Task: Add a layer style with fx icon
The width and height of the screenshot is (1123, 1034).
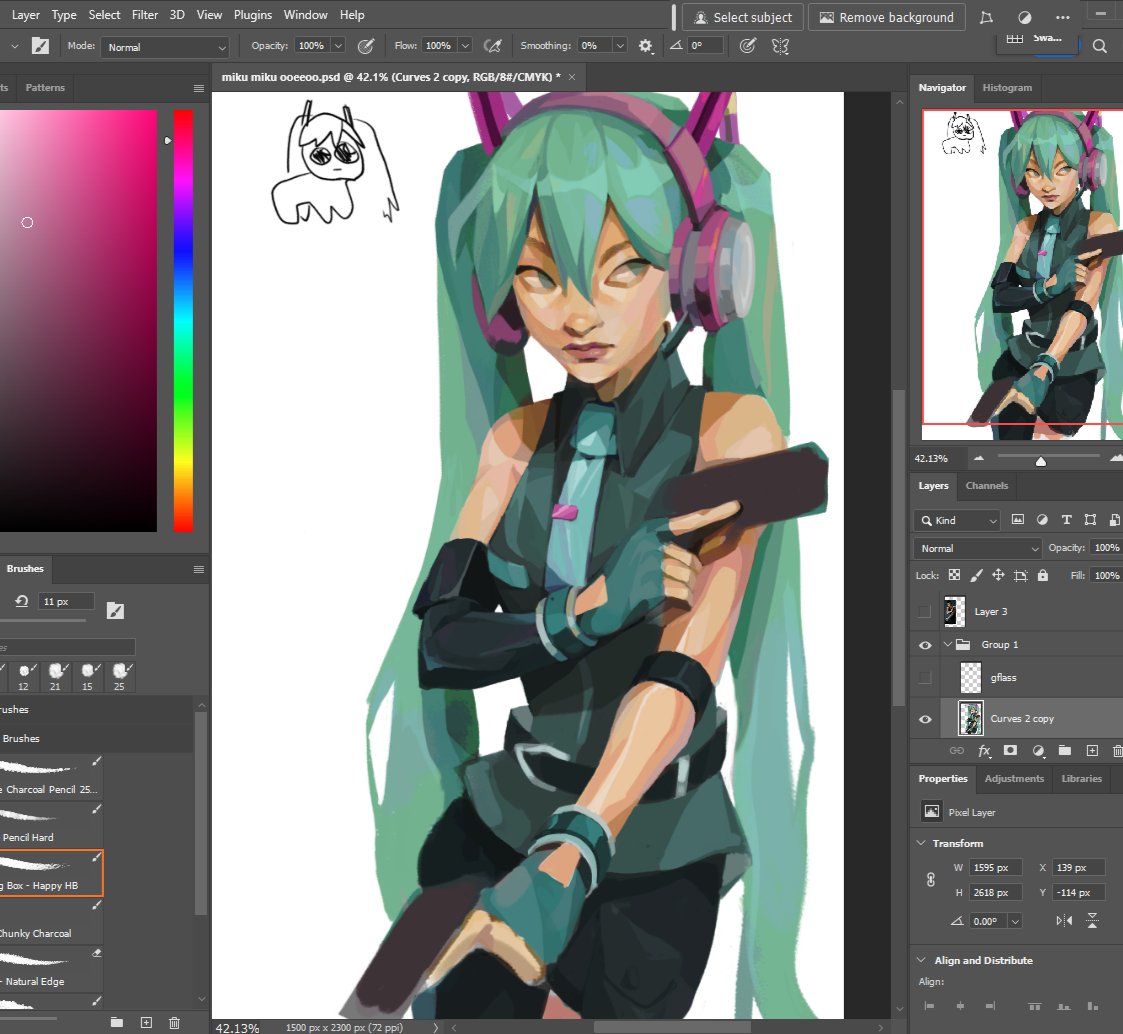Action: pos(985,750)
